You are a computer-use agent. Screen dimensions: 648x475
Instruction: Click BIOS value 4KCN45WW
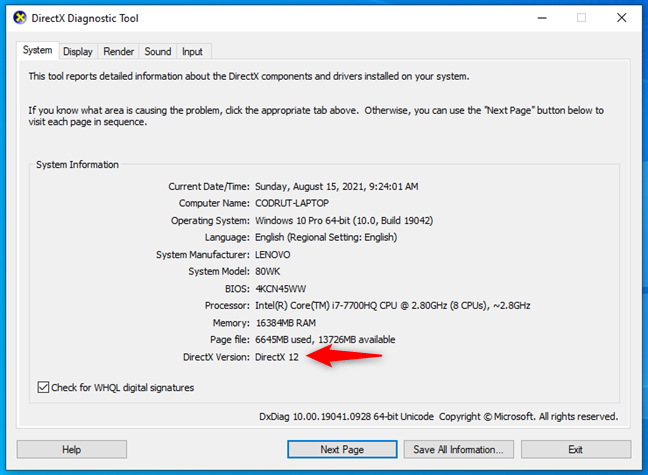[281, 289]
